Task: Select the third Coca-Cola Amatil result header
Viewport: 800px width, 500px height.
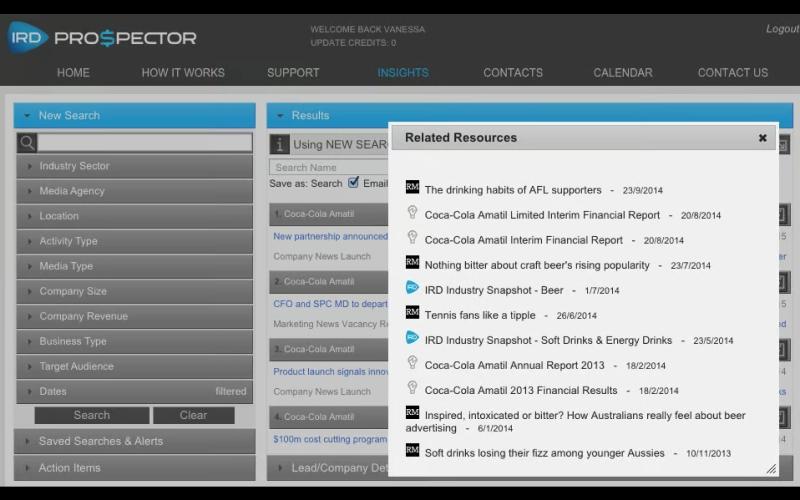Action: click(329, 349)
